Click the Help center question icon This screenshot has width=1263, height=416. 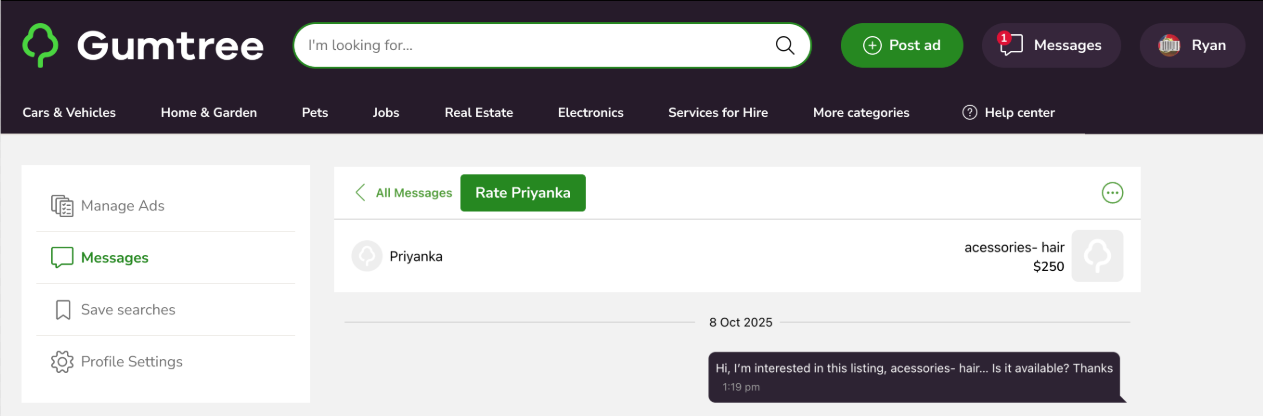(969, 113)
